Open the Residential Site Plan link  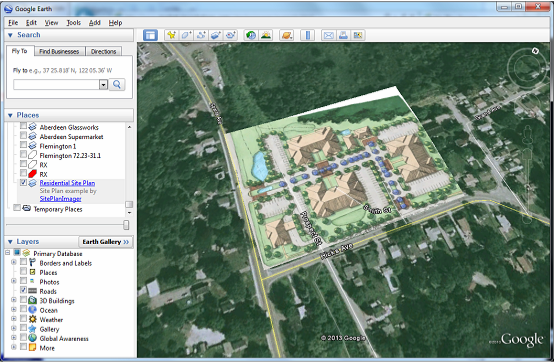[67, 183]
